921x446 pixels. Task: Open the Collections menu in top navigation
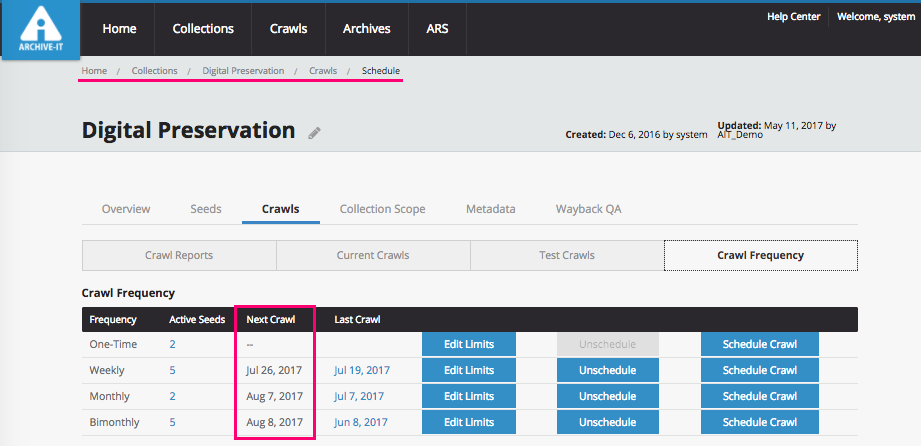203,29
